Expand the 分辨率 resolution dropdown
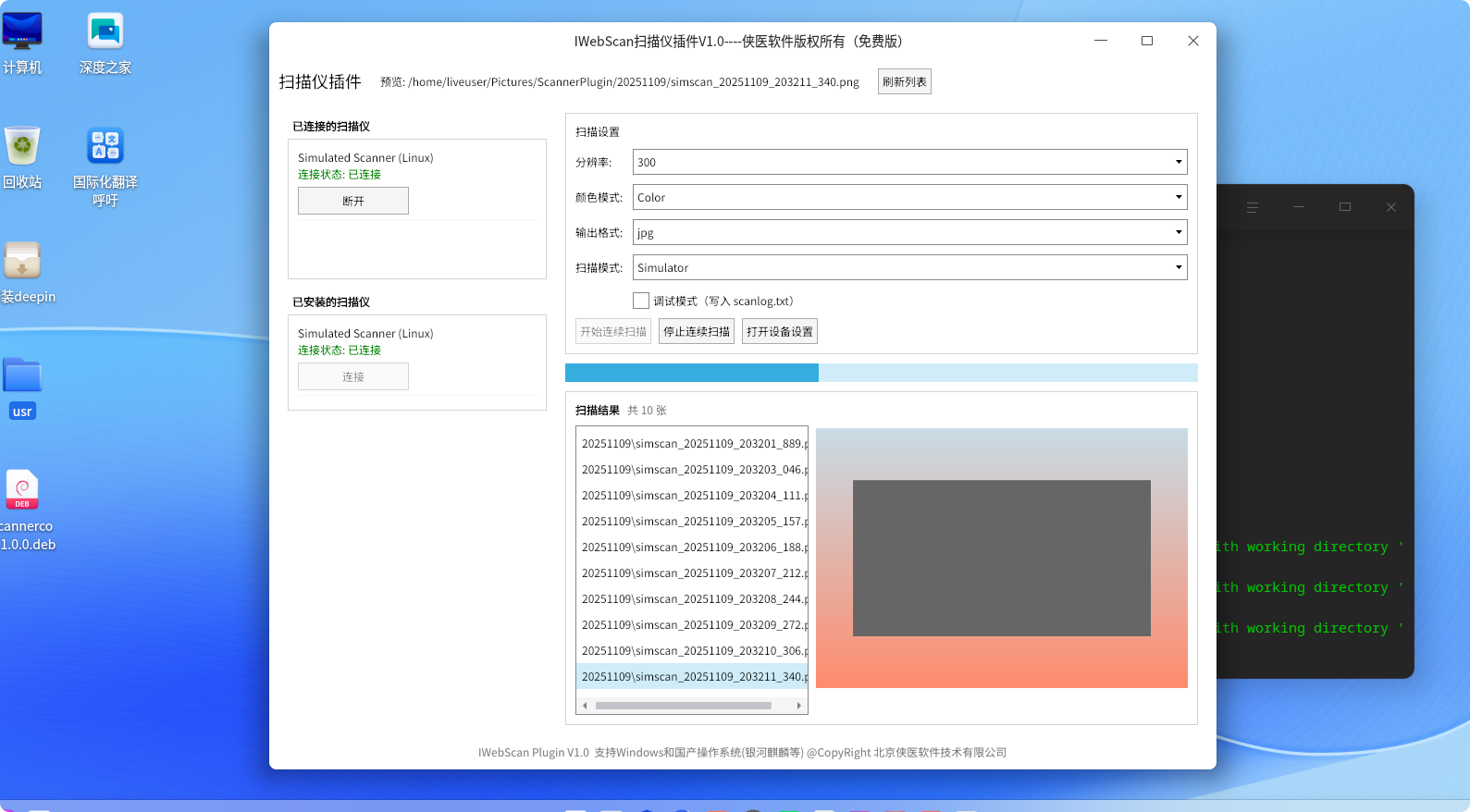This screenshot has height=812, width=1470. point(909,163)
